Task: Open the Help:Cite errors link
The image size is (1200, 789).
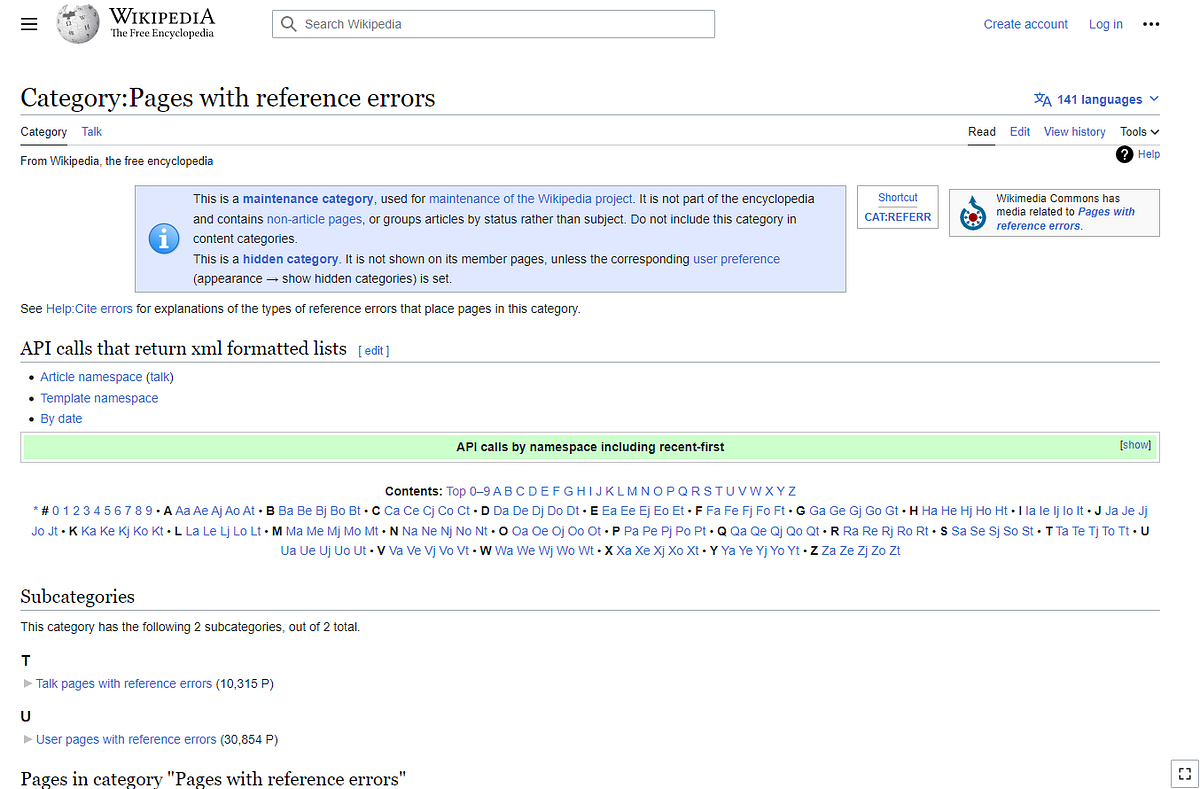Action: tap(88, 308)
